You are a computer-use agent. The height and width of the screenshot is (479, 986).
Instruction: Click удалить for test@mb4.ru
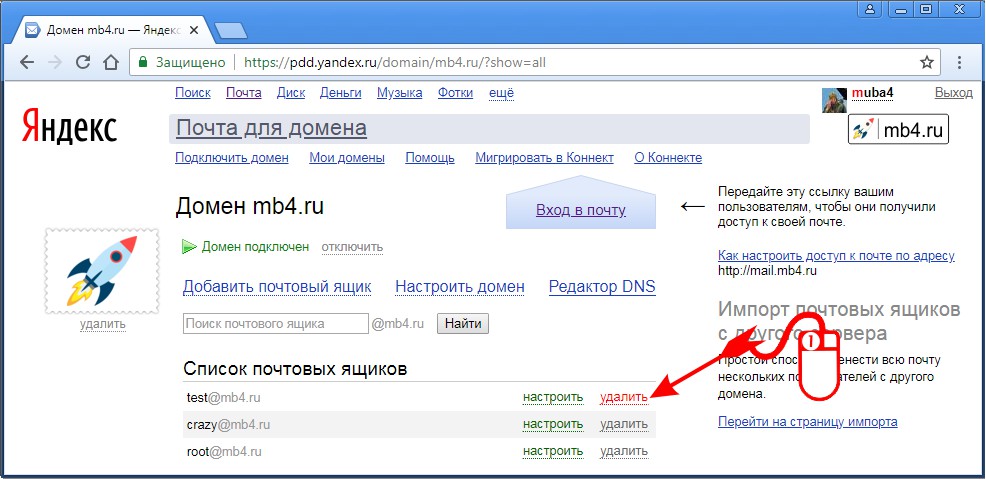(624, 397)
